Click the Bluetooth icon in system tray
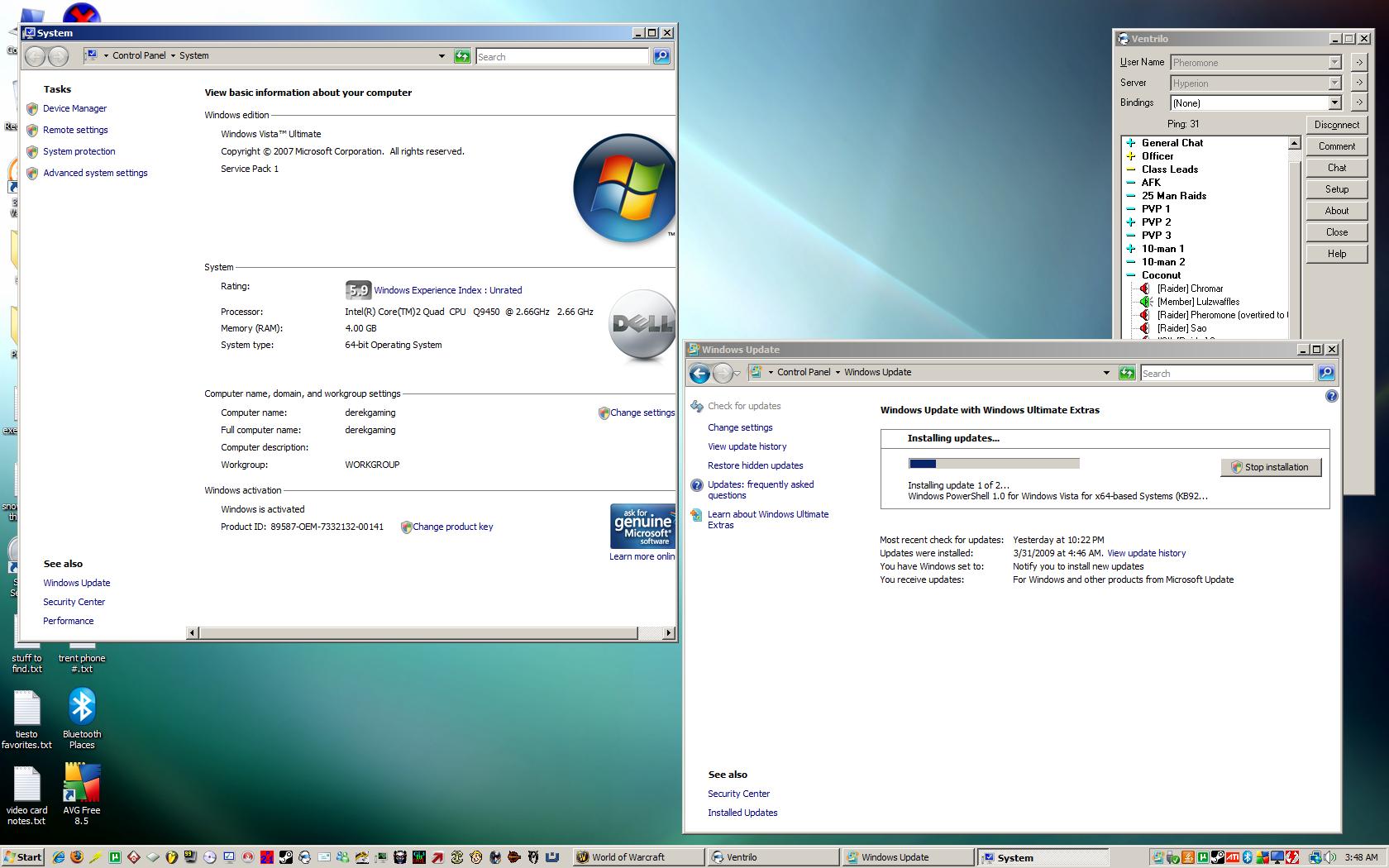Viewport: 1389px width, 868px height. [x=1248, y=857]
